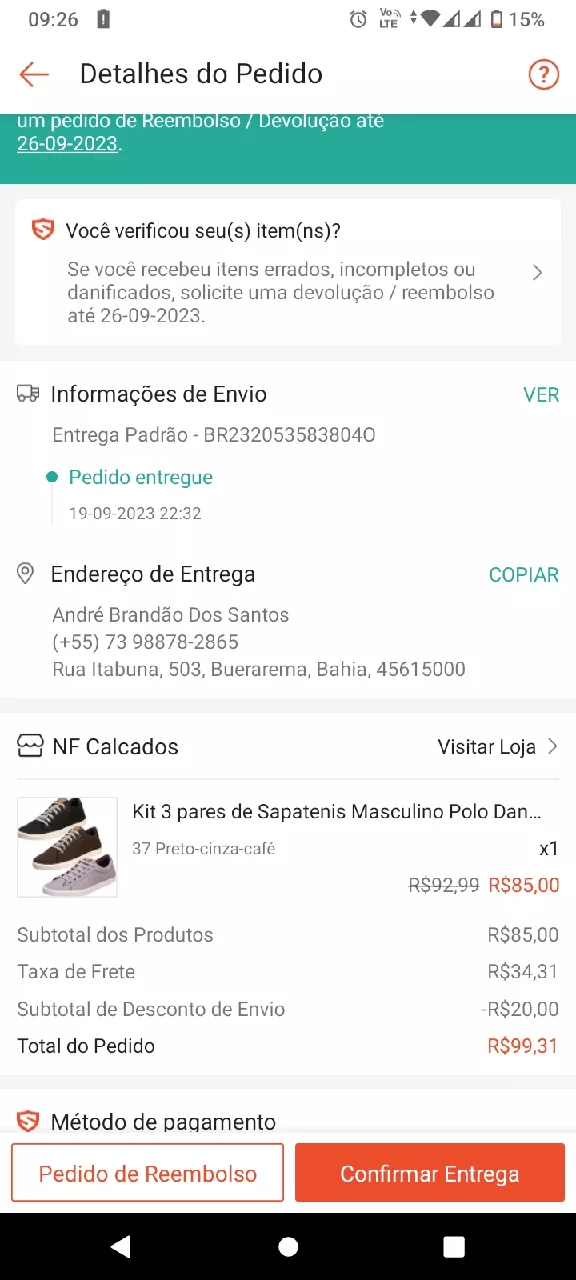This screenshot has height=1280, width=576.
Task: Open the Sapatenis product thumbnail image
Action: pyautogui.click(x=67, y=847)
